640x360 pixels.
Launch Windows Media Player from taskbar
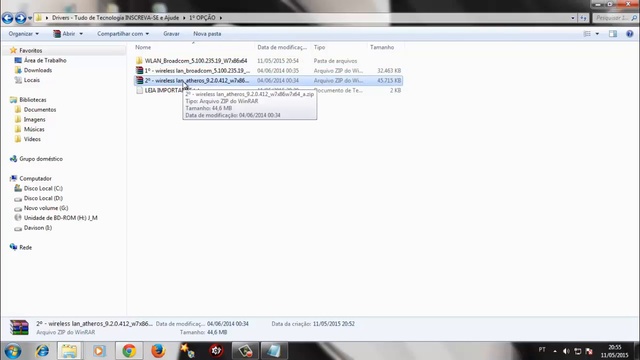click(x=99, y=351)
